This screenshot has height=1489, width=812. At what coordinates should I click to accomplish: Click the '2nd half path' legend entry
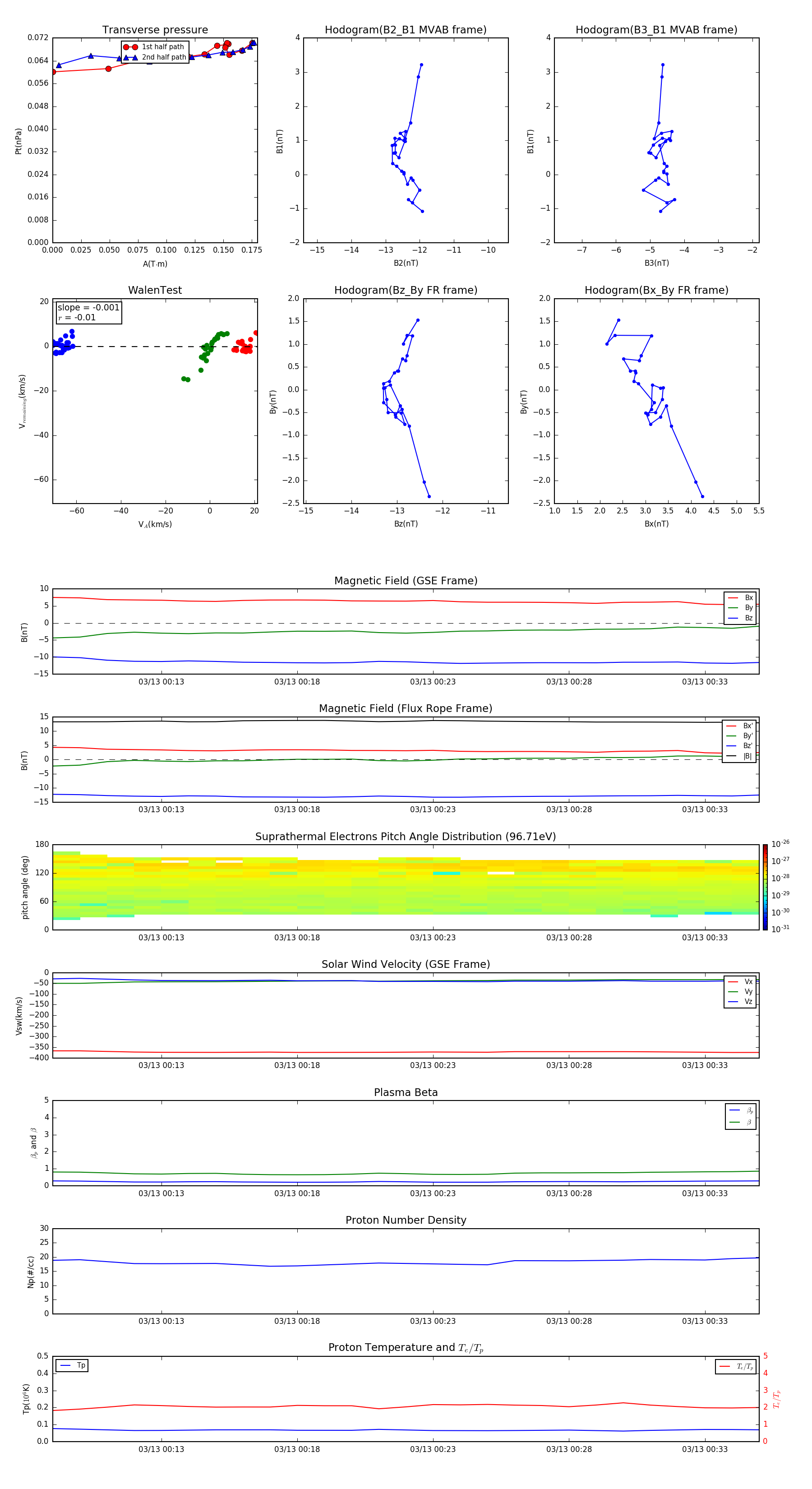click(x=154, y=57)
